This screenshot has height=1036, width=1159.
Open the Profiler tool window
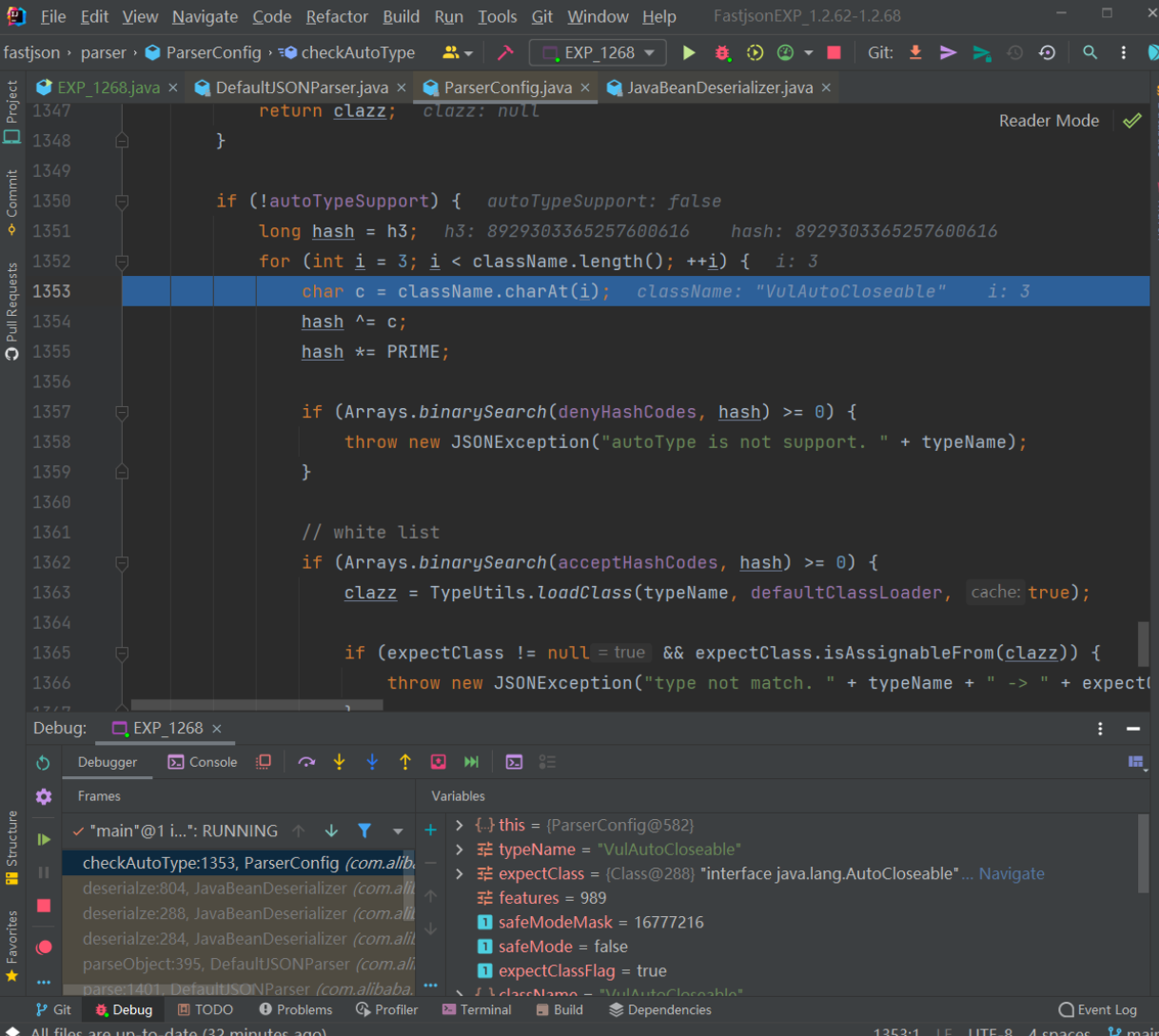coord(386,1009)
